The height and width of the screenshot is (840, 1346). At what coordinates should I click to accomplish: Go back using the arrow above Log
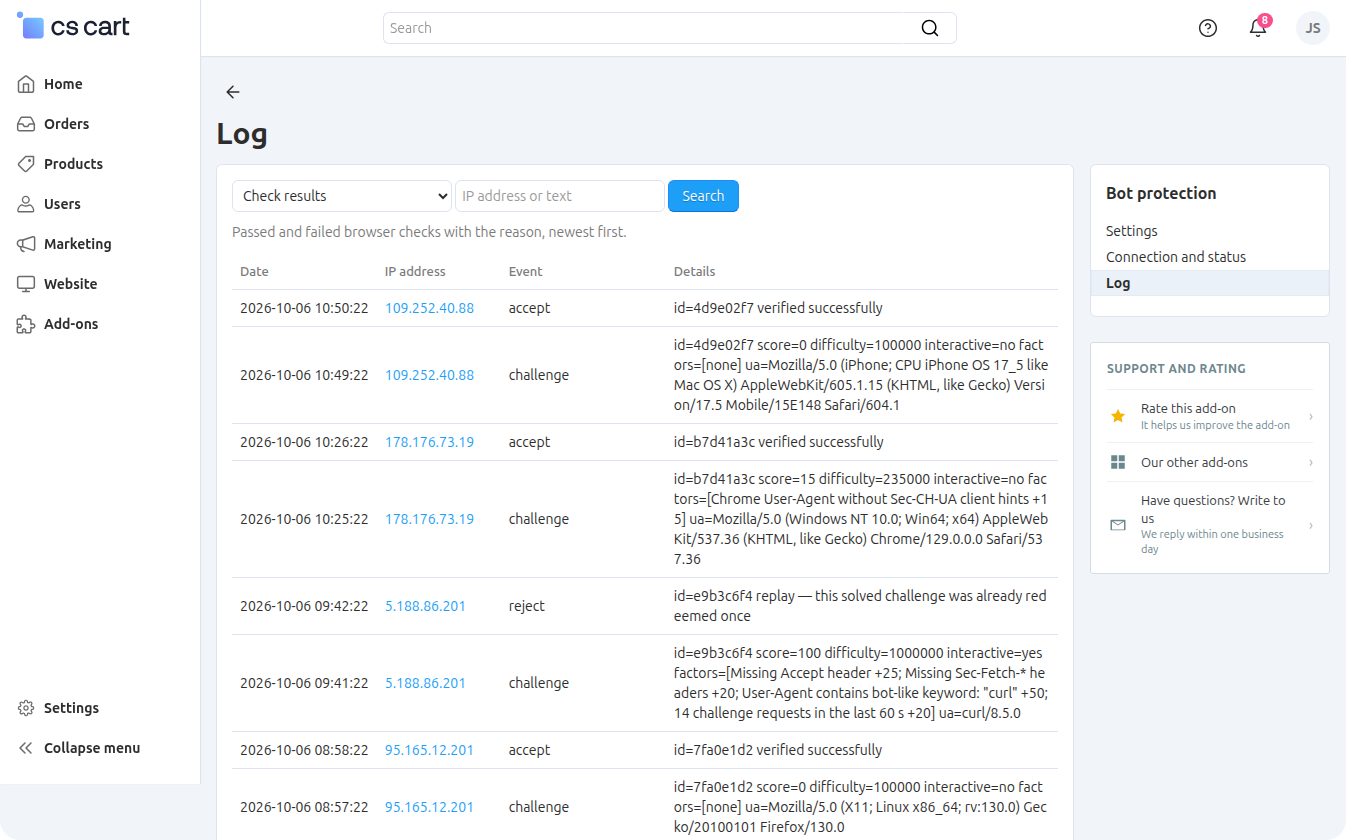[233, 92]
